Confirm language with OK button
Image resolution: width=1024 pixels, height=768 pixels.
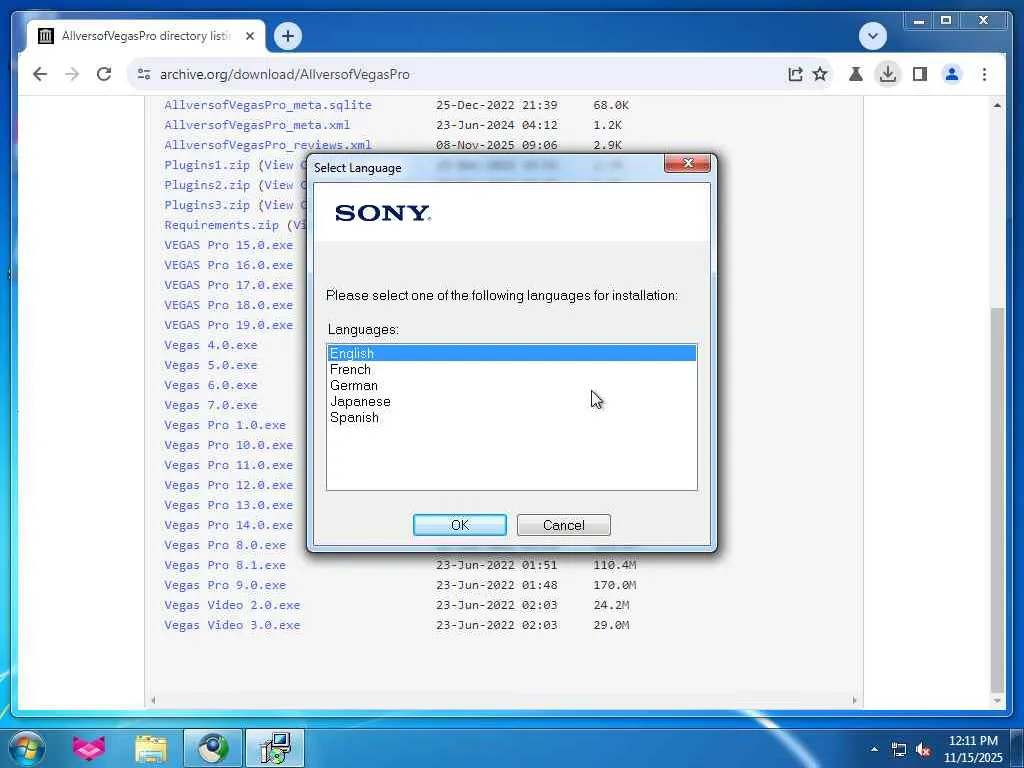460,525
